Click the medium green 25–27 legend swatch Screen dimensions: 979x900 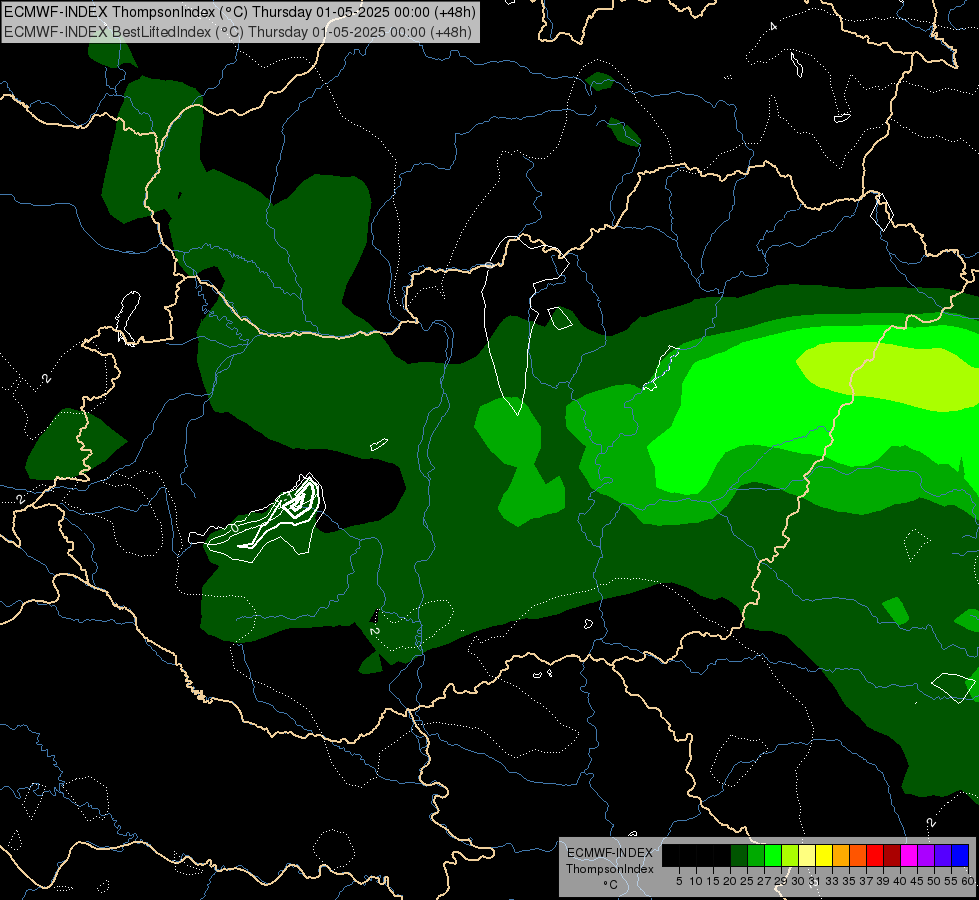[x=756, y=855]
